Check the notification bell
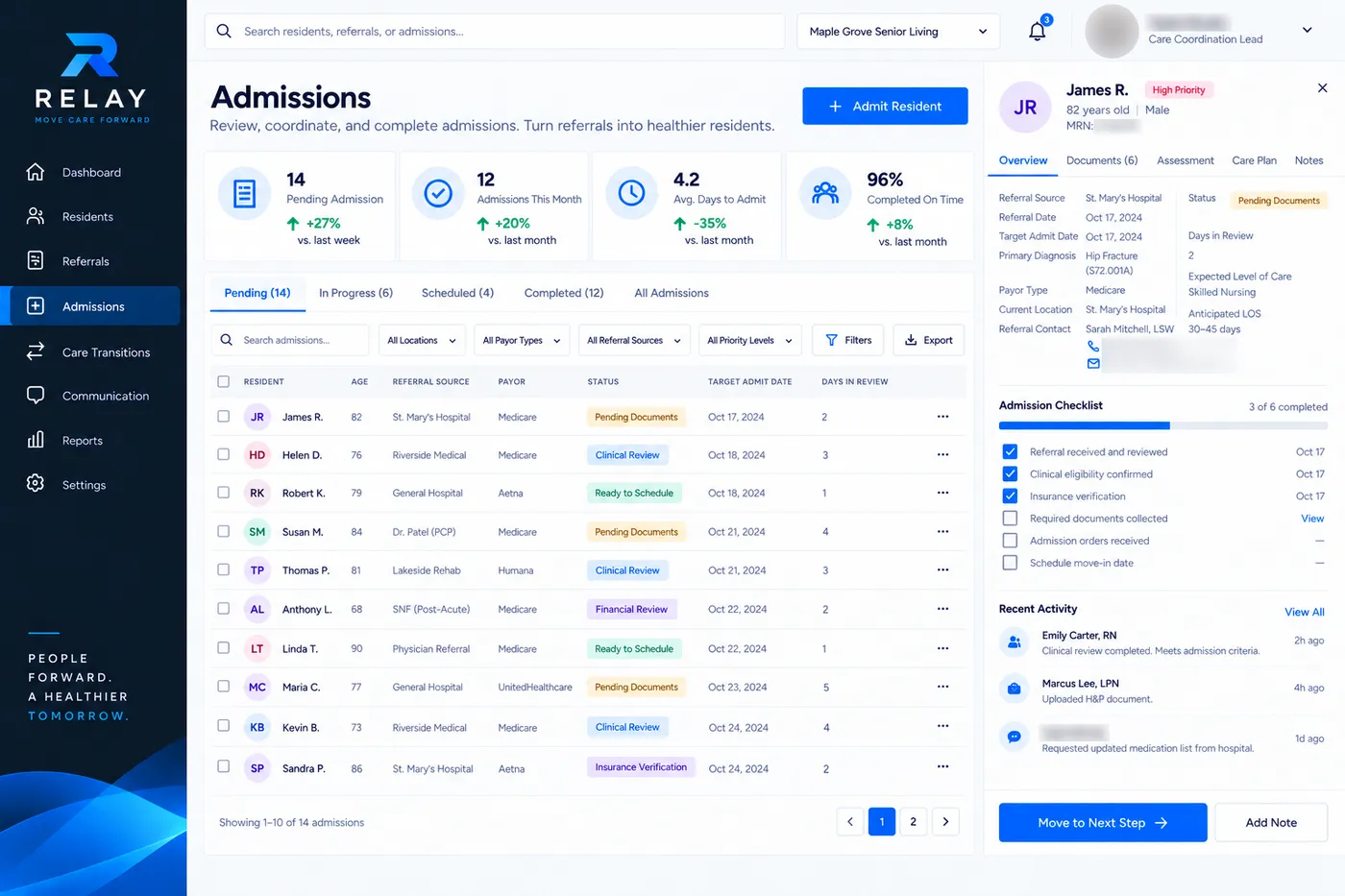This screenshot has height=896, width=1345. click(1038, 31)
